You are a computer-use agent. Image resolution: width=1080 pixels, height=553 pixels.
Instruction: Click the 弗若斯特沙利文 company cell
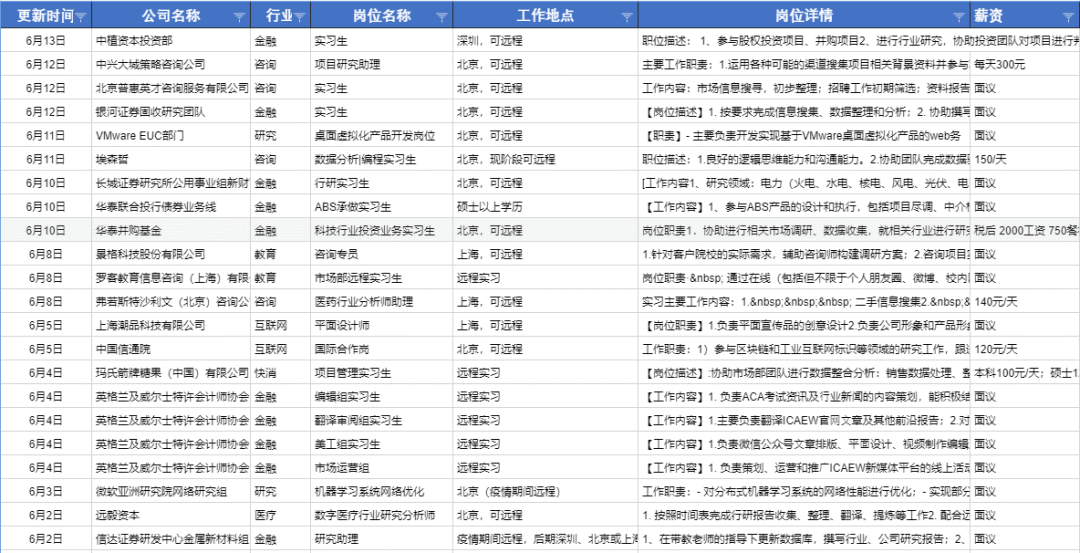coord(172,301)
